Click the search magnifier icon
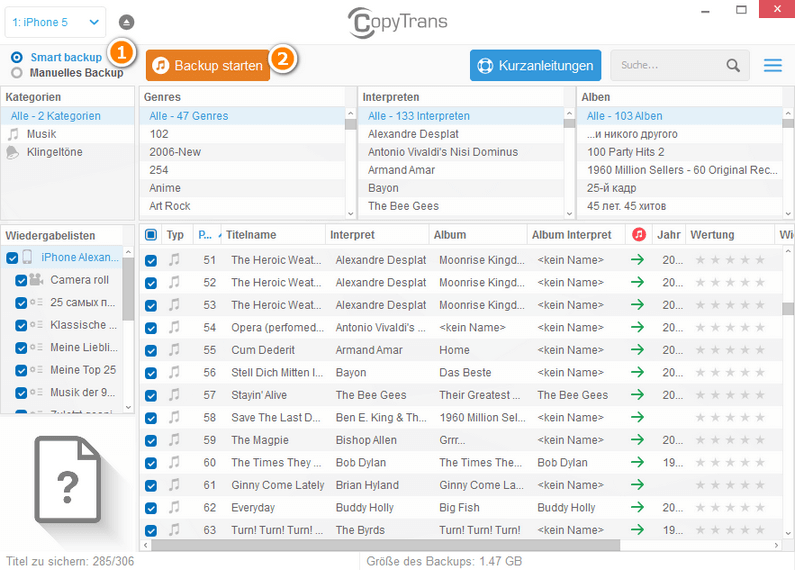Image resolution: width=795 pixels, height=570 pixels. coord(733,65)
